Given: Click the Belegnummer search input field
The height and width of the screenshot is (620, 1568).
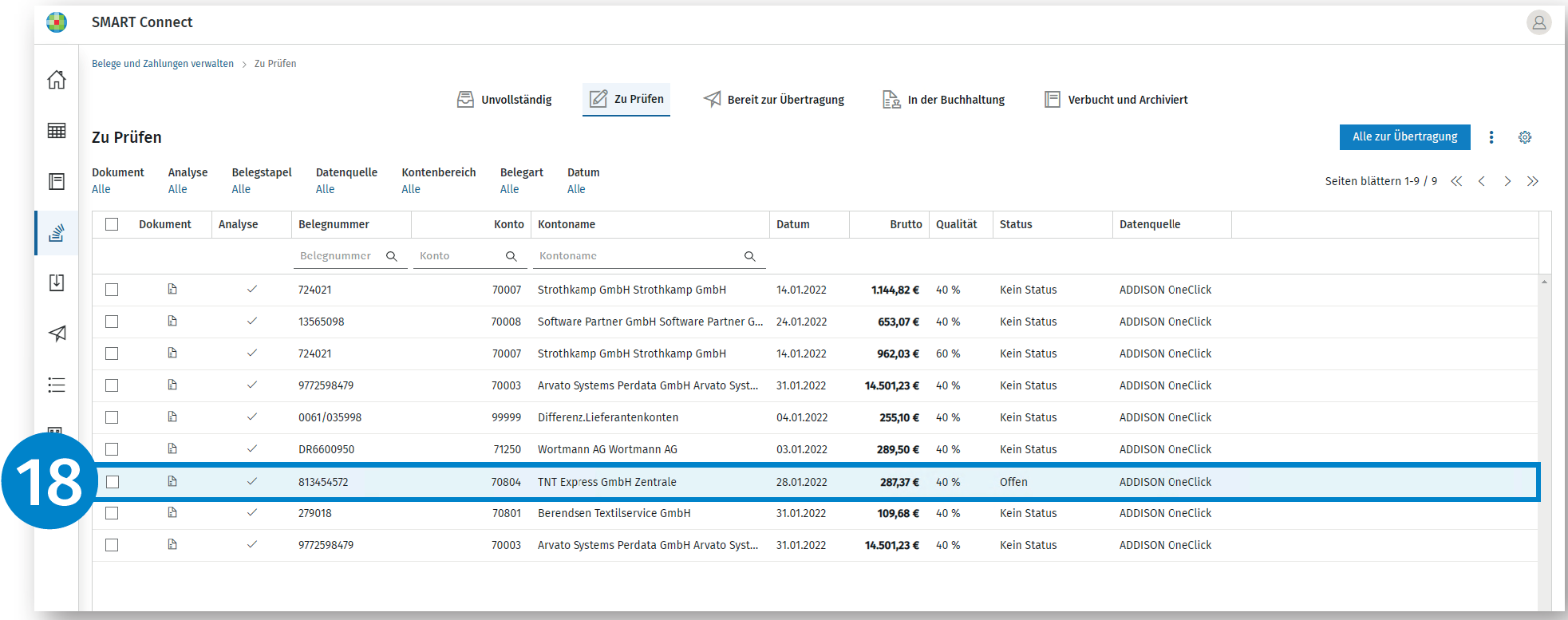Looking at the screenshot, I should point(350,256).
